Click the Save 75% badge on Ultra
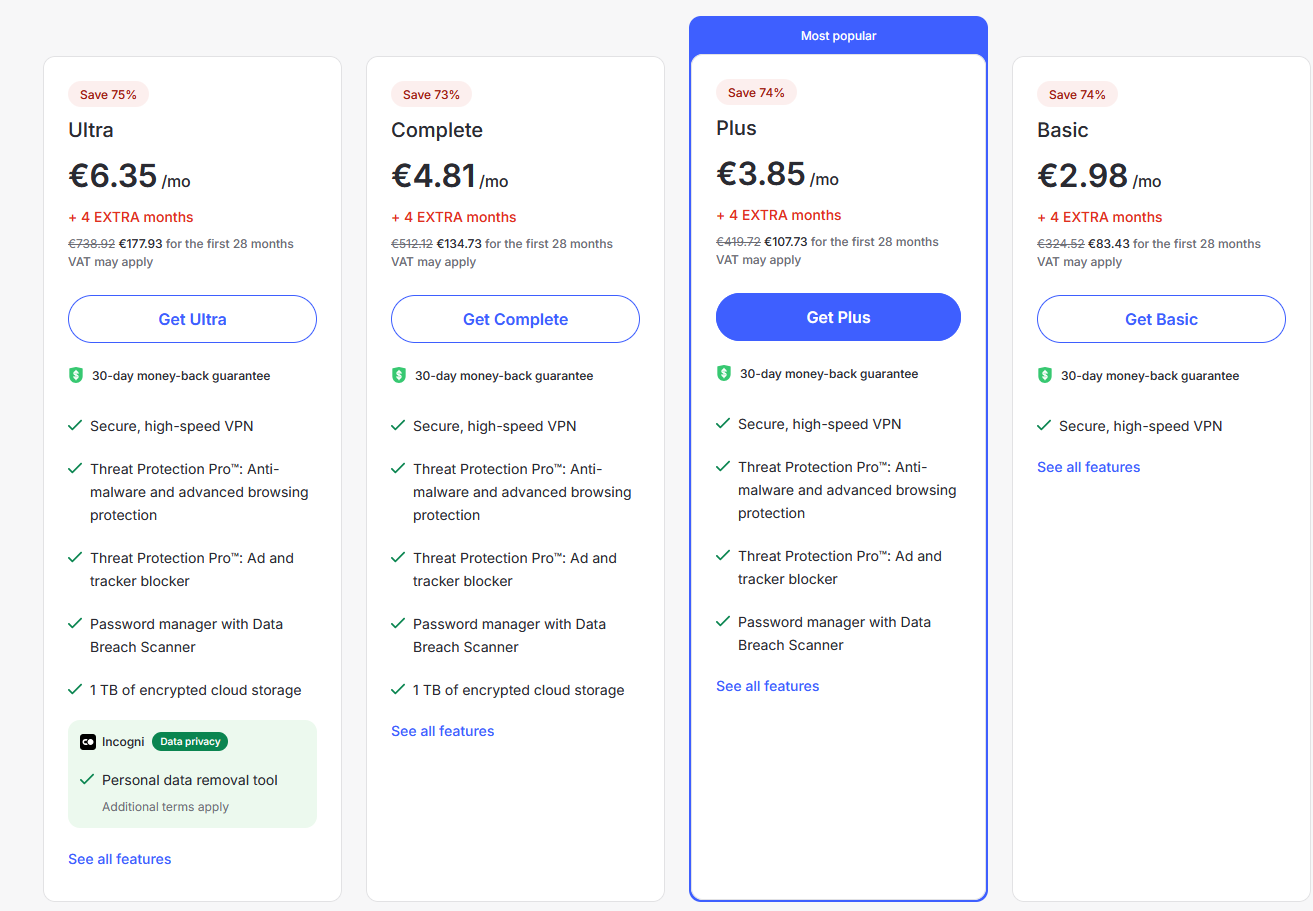Screen dimensions: 1313x911 [x=109, y=95]
